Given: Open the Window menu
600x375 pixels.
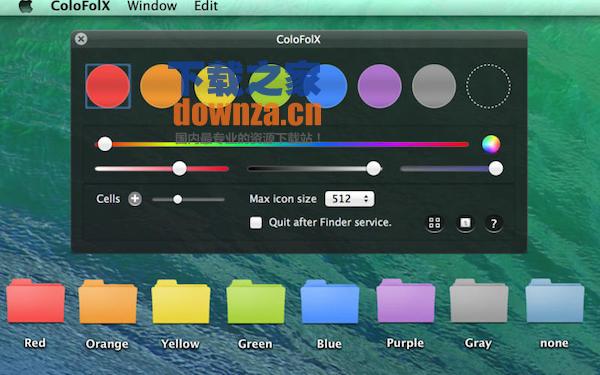Looking at the screenshot, I should point(152,6).
